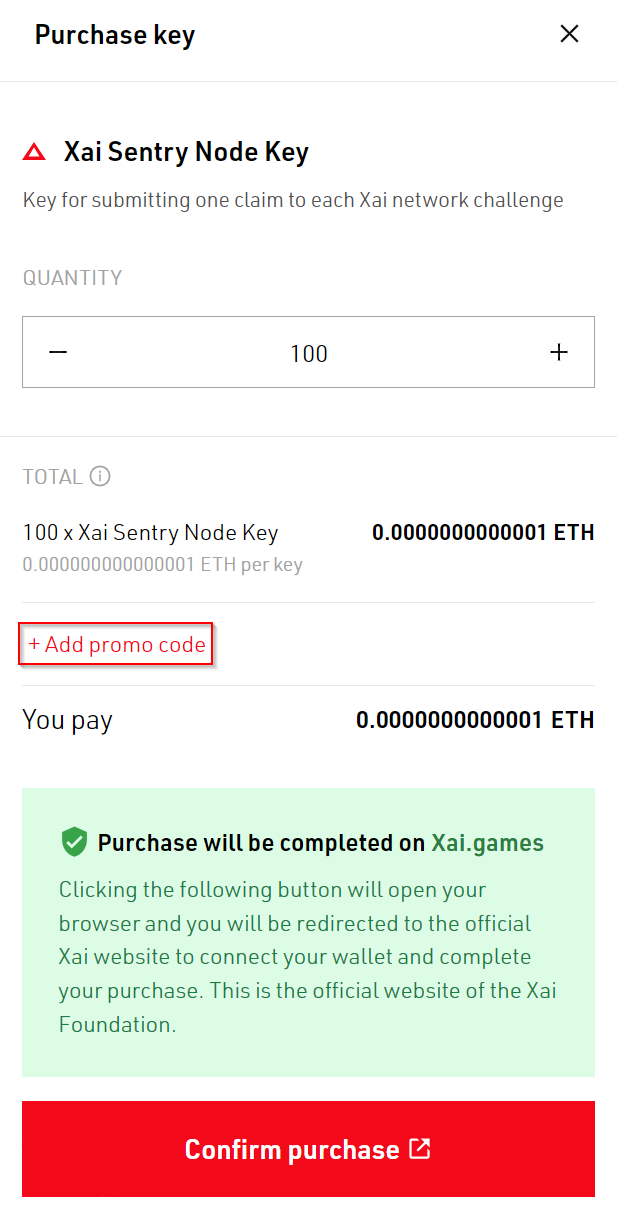The width and height of the screenshot is (617, 1214).
Task: Select the Xai Sentry Node Key heading
Action: point(186,152)
